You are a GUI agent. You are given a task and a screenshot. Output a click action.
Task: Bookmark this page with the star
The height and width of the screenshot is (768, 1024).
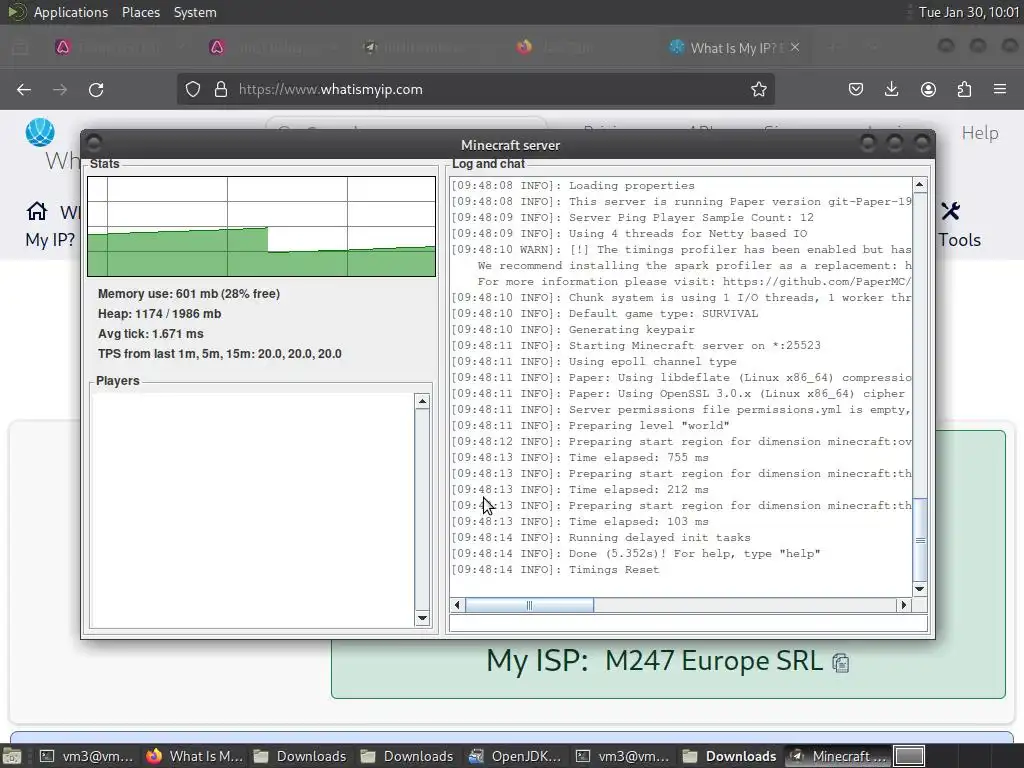coord(758,89)
